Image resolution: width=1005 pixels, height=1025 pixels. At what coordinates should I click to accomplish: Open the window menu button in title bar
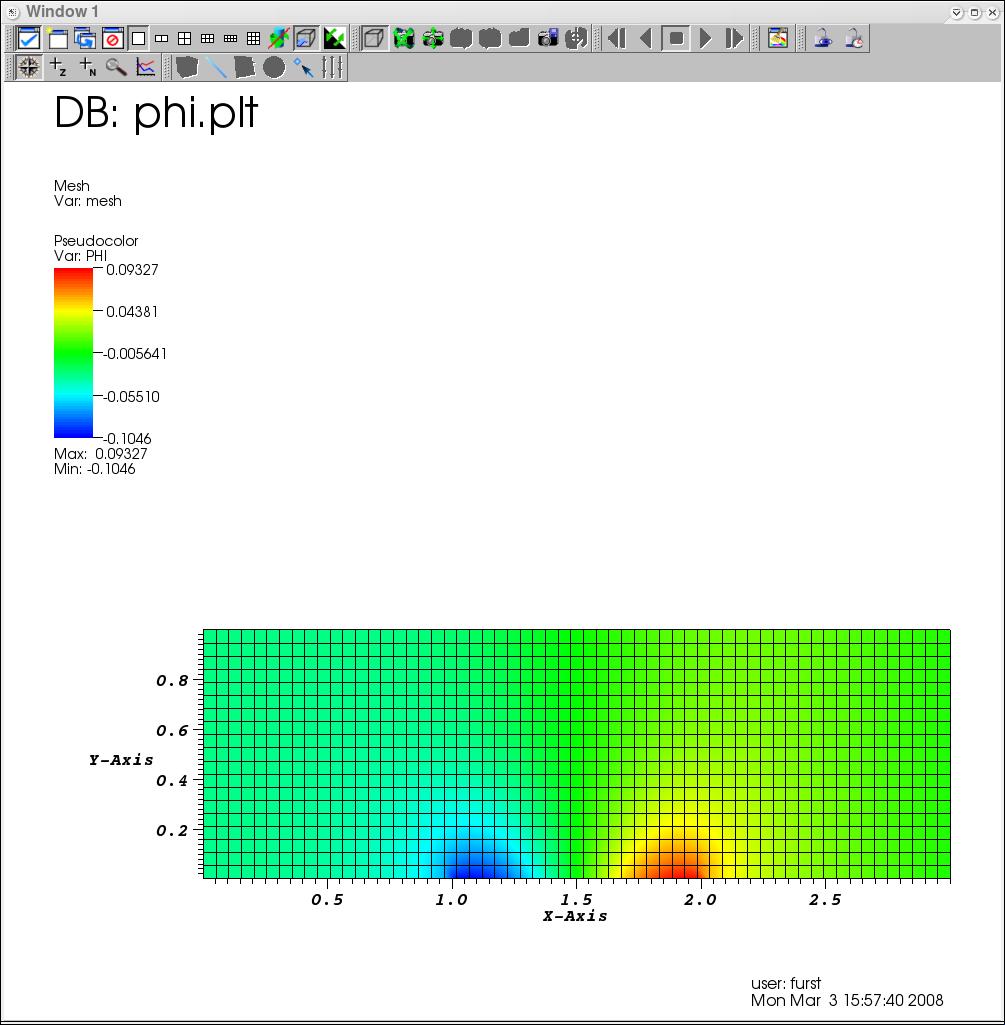[12, 12]
